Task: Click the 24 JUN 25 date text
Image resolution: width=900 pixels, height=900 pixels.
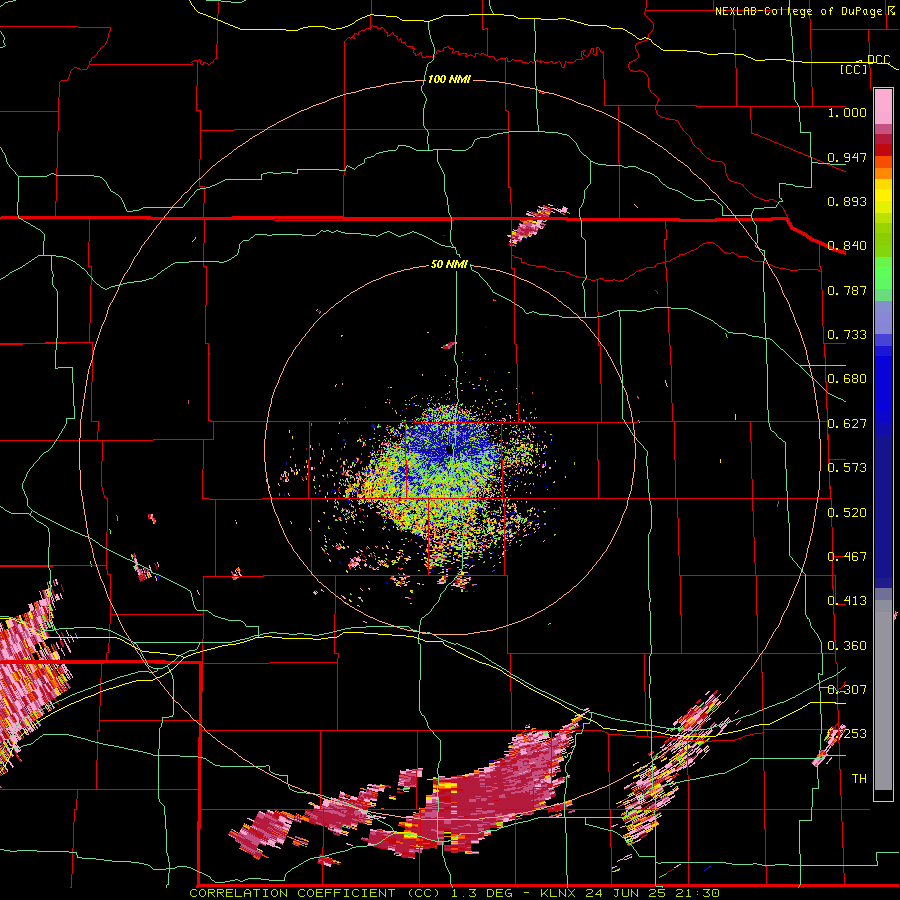Action: (x=626, y=893)
